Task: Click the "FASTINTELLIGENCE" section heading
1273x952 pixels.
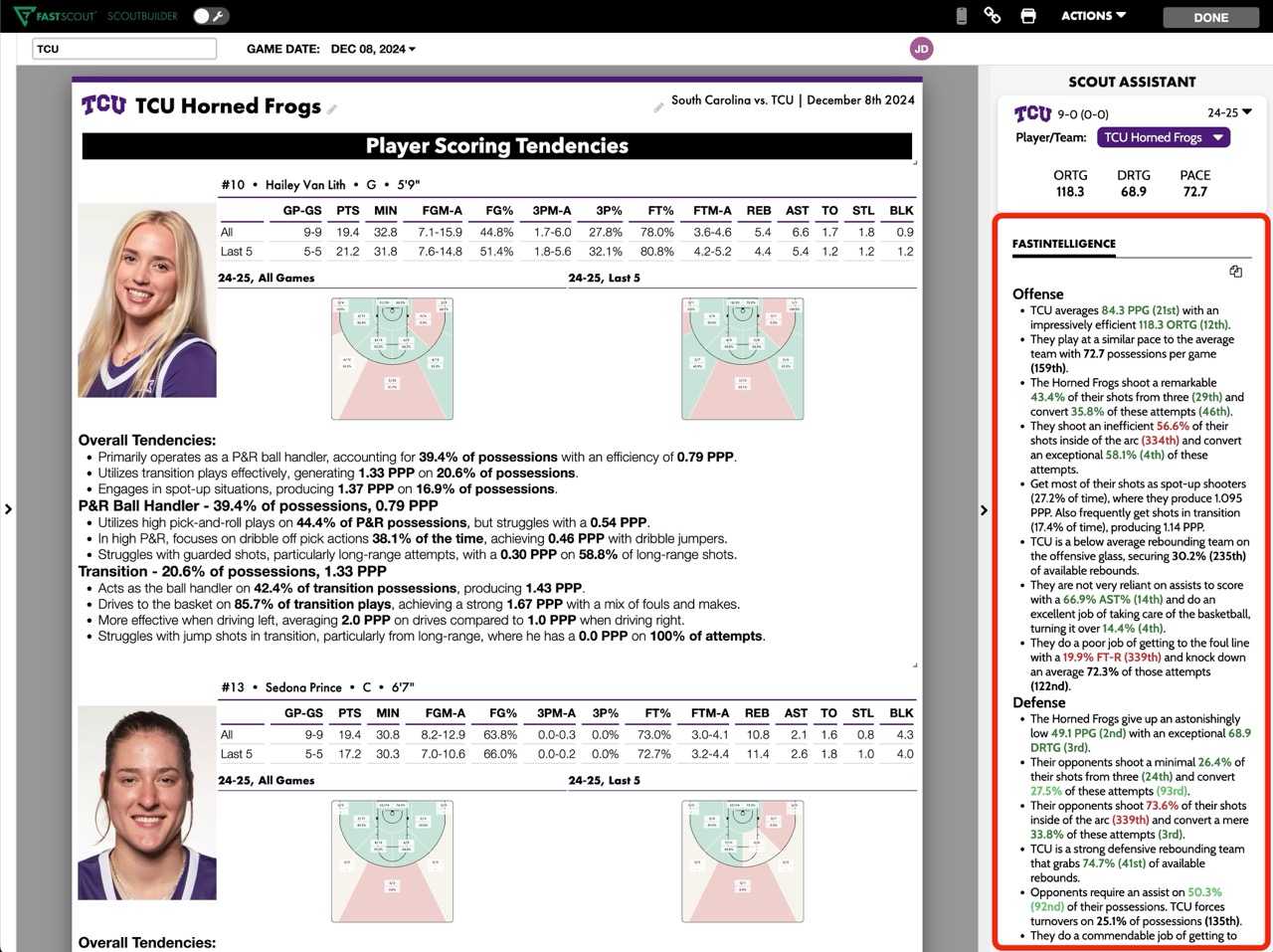Action: coord(1064,244)
